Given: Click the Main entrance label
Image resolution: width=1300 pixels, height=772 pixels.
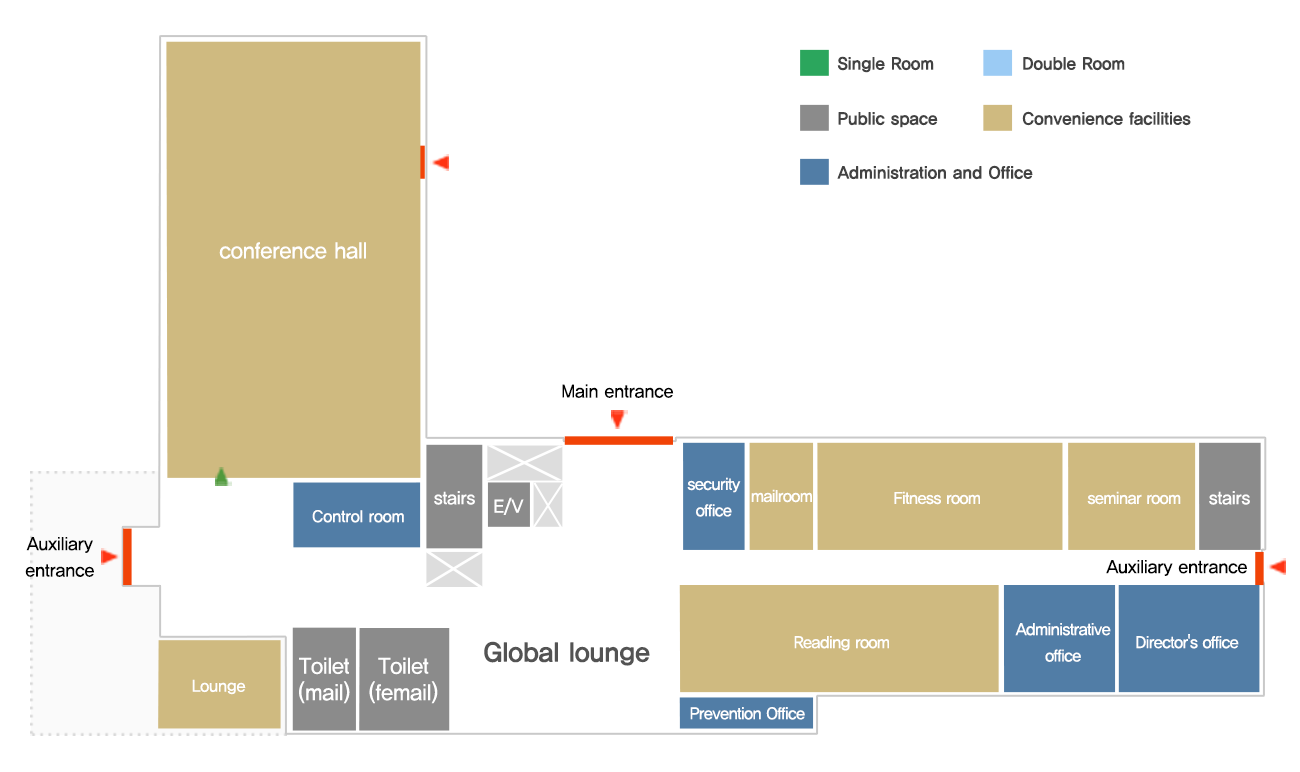Looking at the screenshot, I should [x=617, y=392].
